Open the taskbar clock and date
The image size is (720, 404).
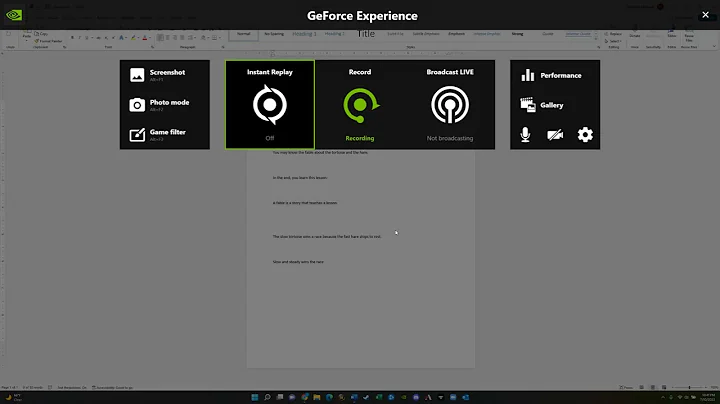click(709, 397)
